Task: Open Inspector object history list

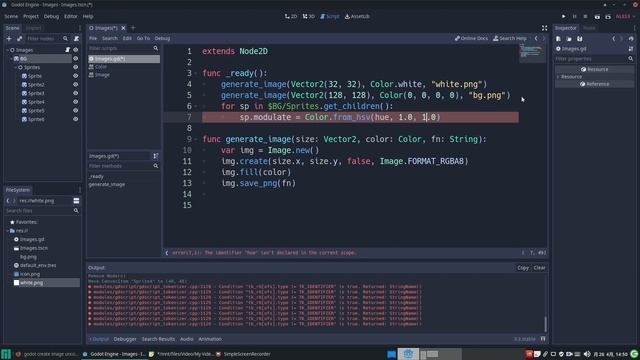Action: click(631, 39)
